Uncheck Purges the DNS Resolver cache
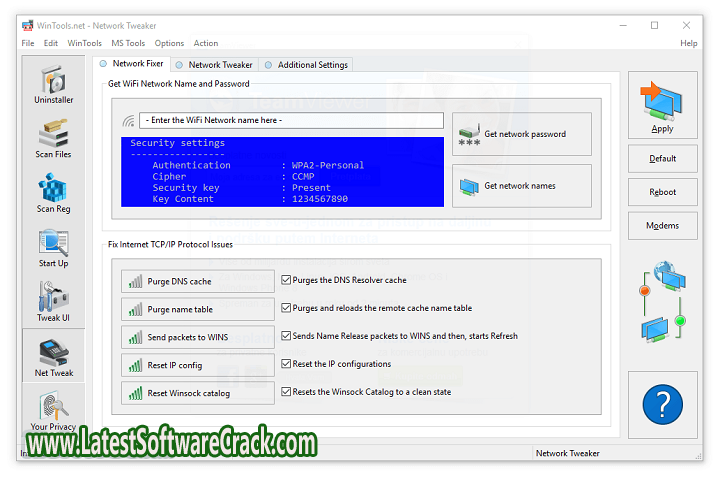This screenshot has height=480, width=720. [286, 281]
